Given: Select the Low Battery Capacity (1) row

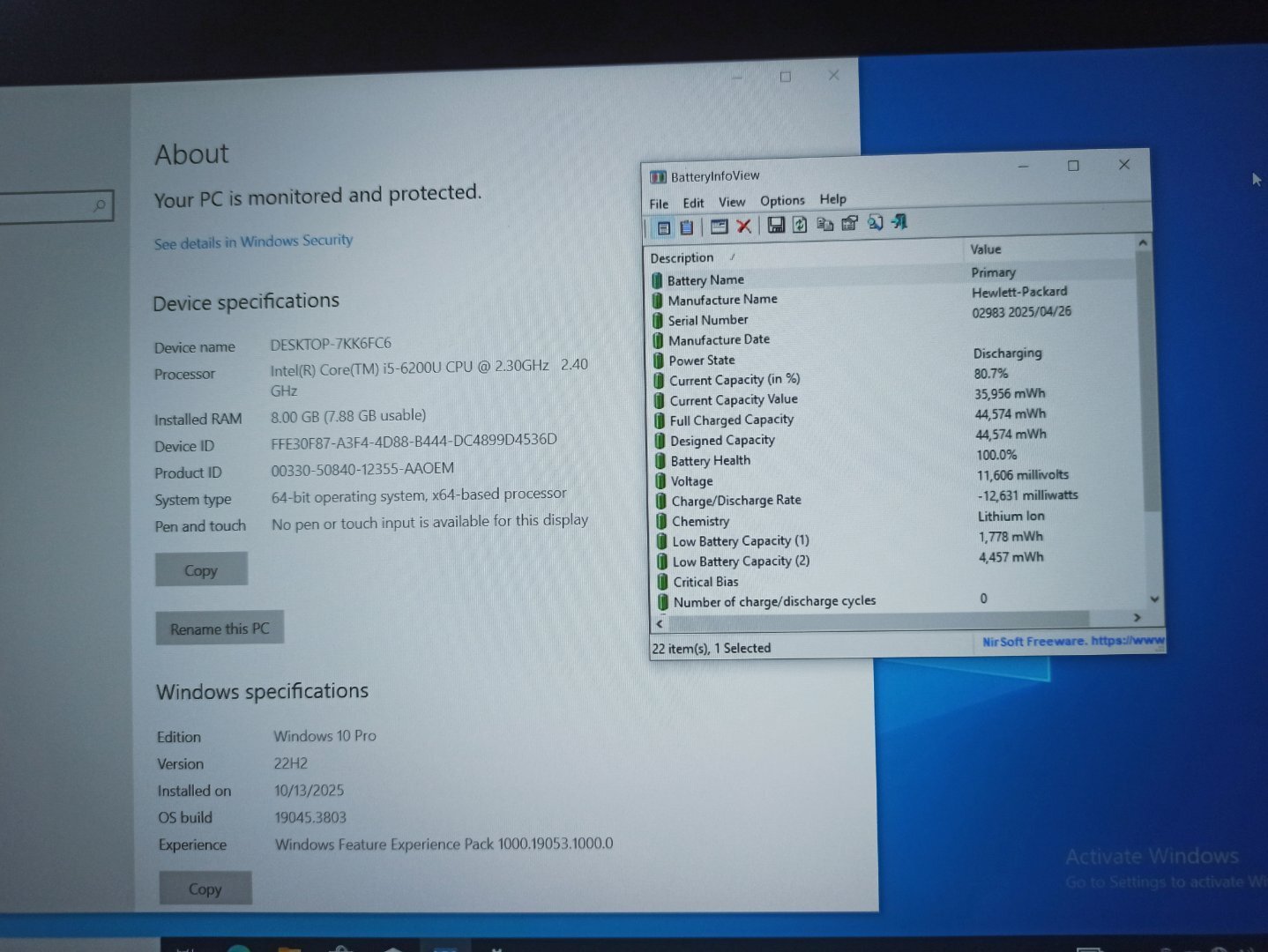Looking at the screenshot, I should 899,539.
